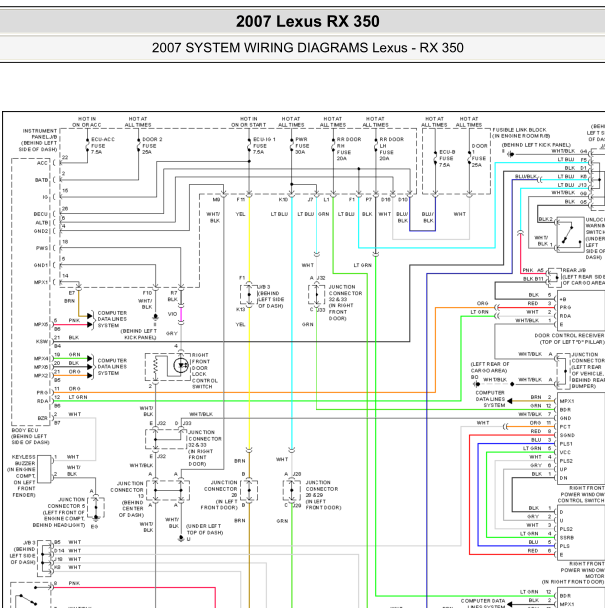The width and height of the screenshot is (605, 608).
Task: Select the "2007 SYSTEM WIRING DIAGRAMS Lexus - RX 350" subtitle
Action: [x=308, y=48]
